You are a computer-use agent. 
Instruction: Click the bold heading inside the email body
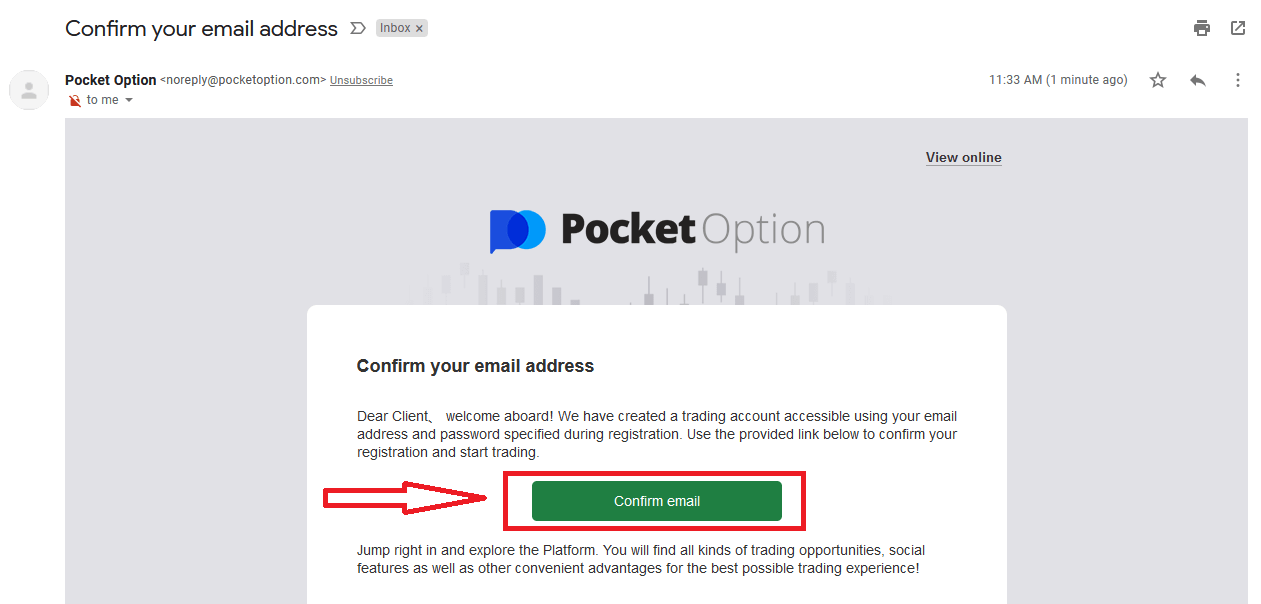pyautogui.click(x=475, y=366)
